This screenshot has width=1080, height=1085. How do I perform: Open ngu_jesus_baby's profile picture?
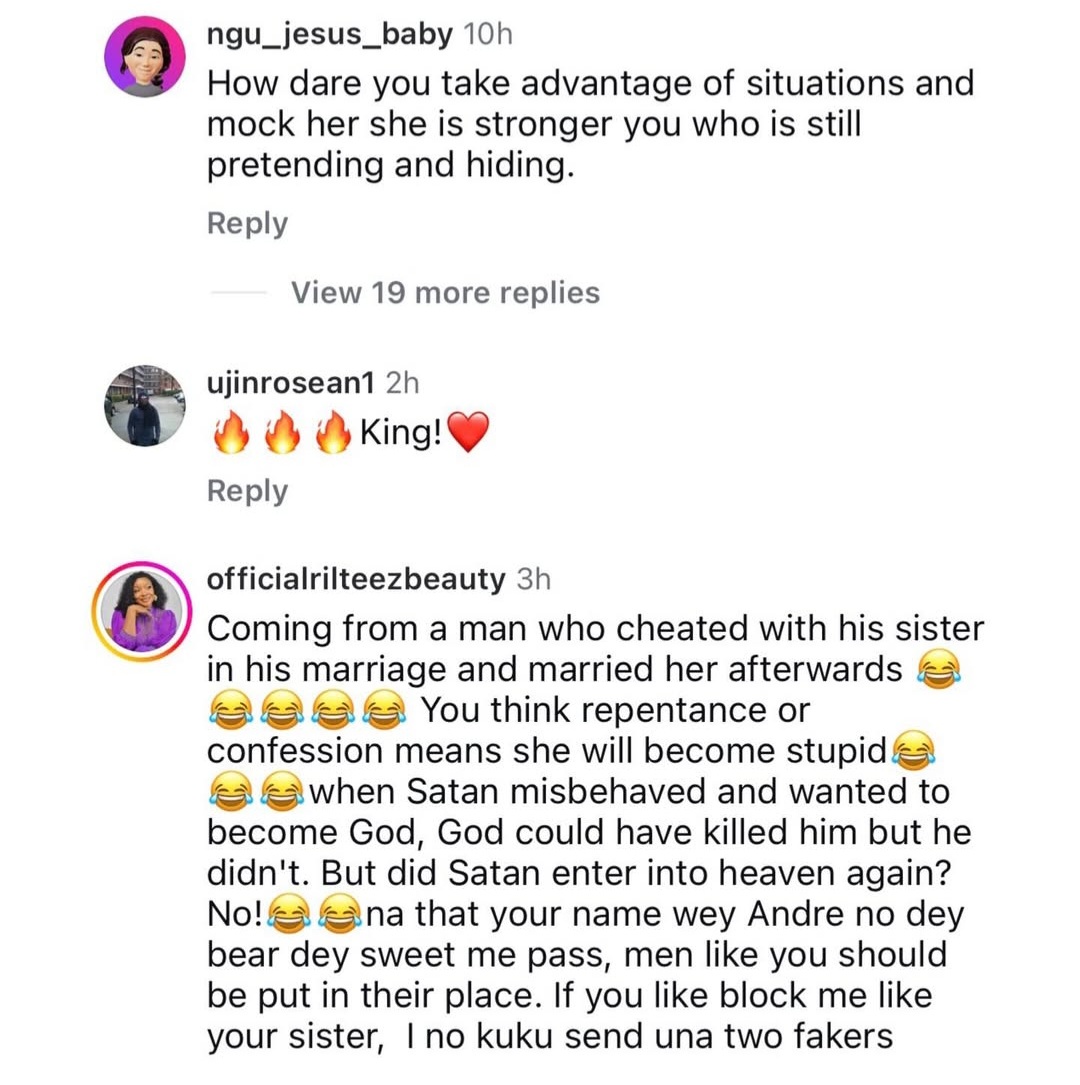(x=145, y=58)
